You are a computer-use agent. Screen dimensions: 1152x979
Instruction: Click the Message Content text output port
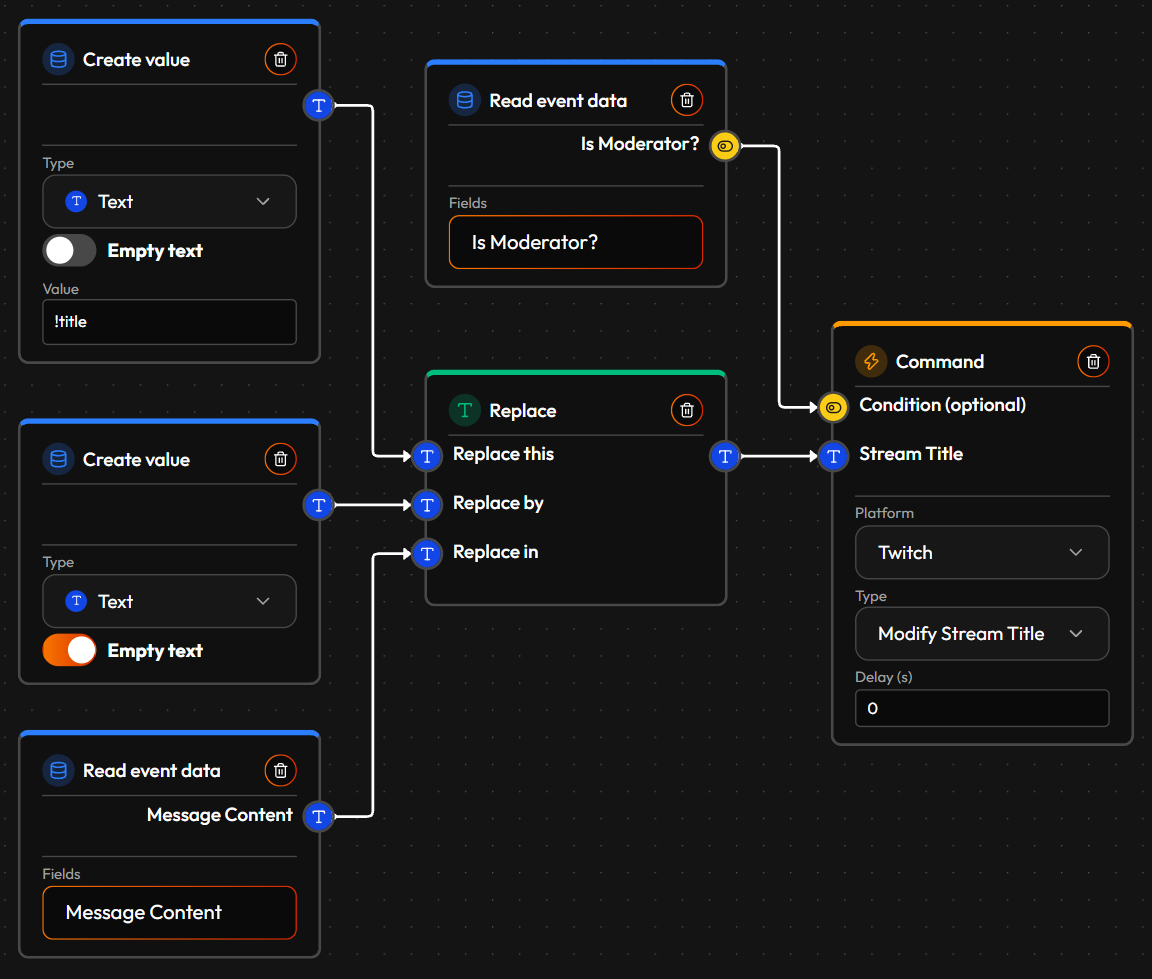click(x=319, y=816)
